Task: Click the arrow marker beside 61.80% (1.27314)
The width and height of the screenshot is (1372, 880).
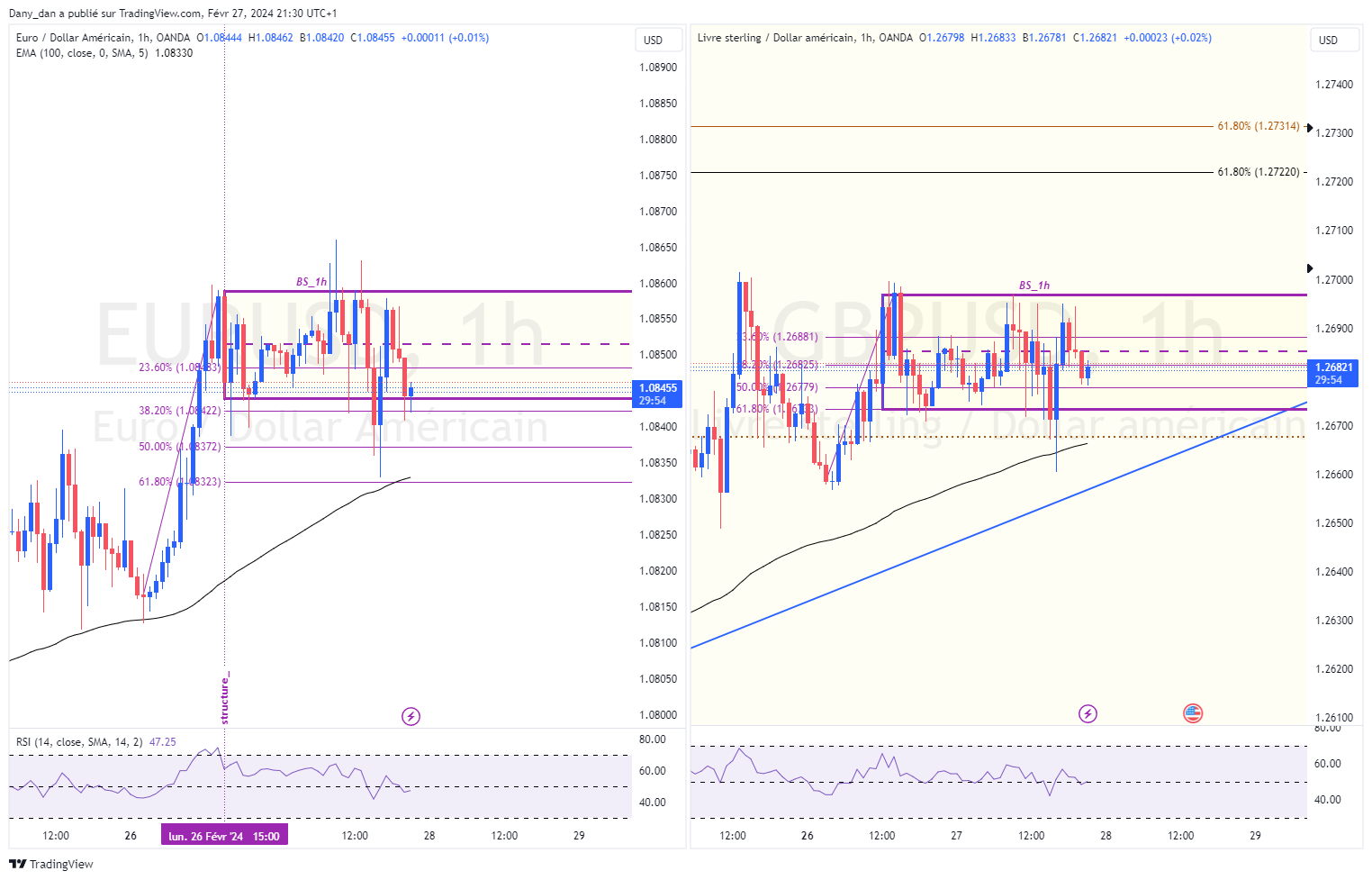Action: click(x=1309, y=127)
